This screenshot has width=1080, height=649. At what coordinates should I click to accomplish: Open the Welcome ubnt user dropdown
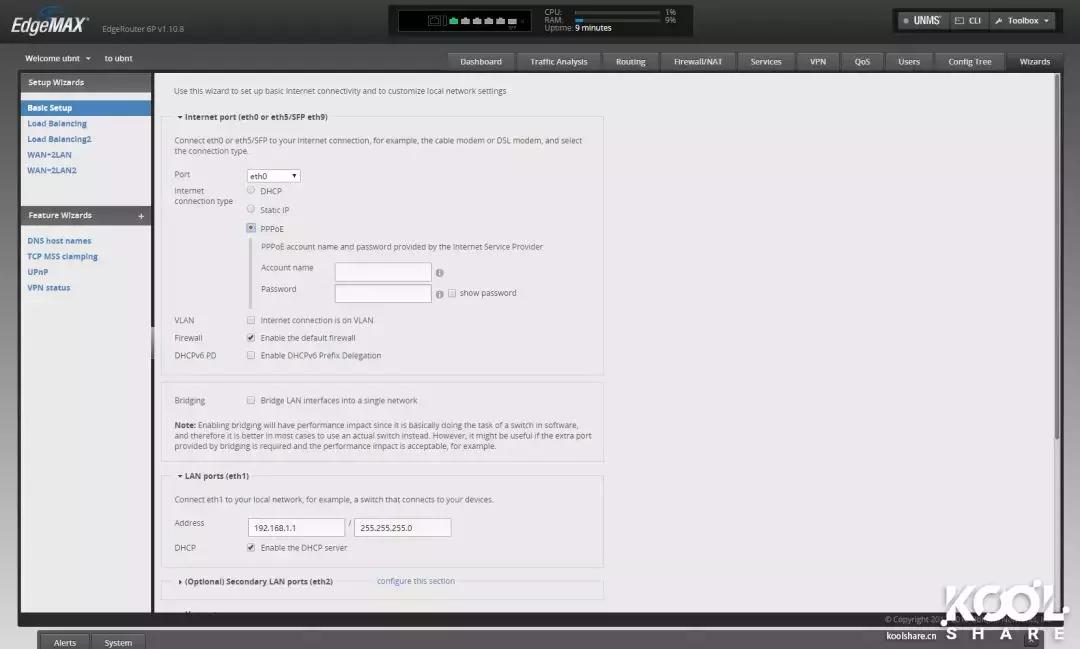tap(58, 59)
